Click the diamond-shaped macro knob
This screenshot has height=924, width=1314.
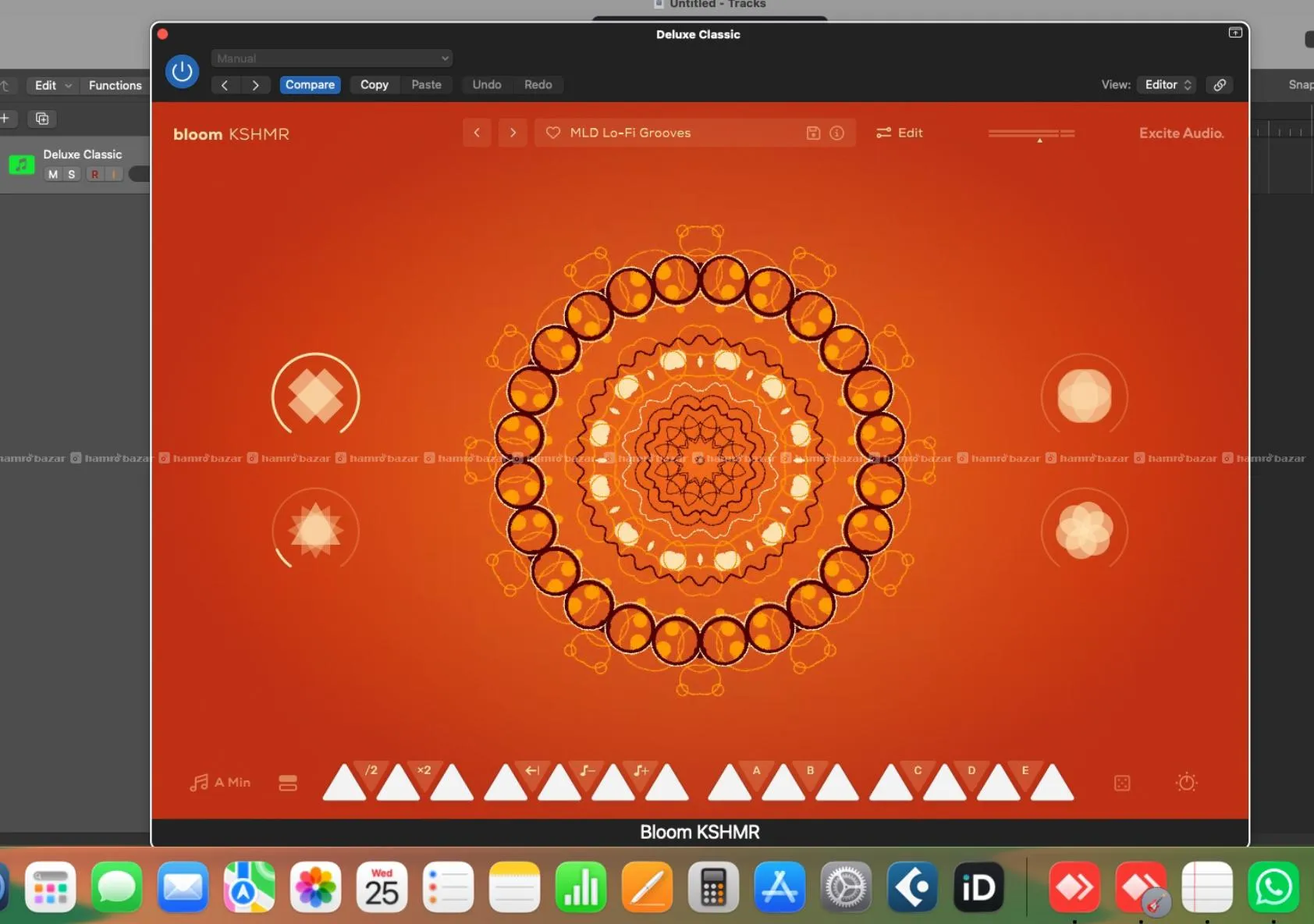[x=315, y=396]
